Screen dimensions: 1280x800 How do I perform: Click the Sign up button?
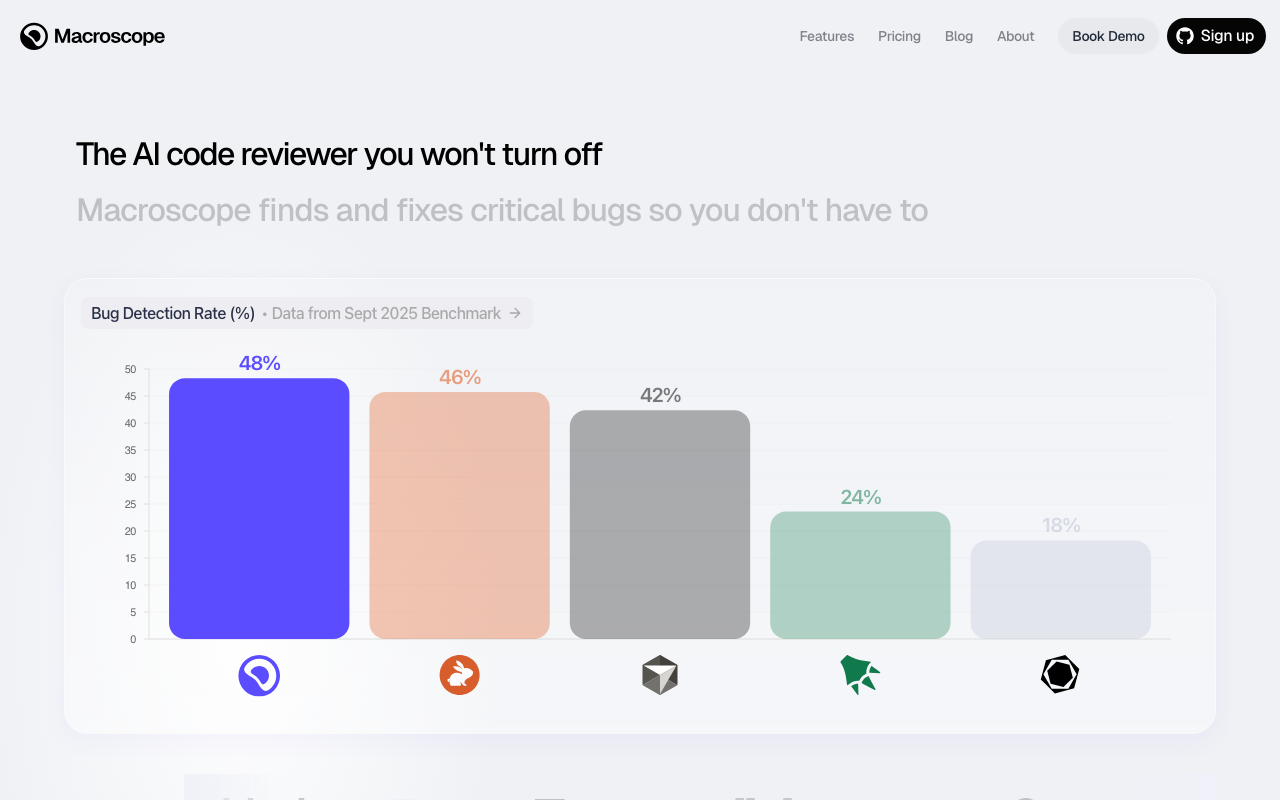tap(1216, 36)
